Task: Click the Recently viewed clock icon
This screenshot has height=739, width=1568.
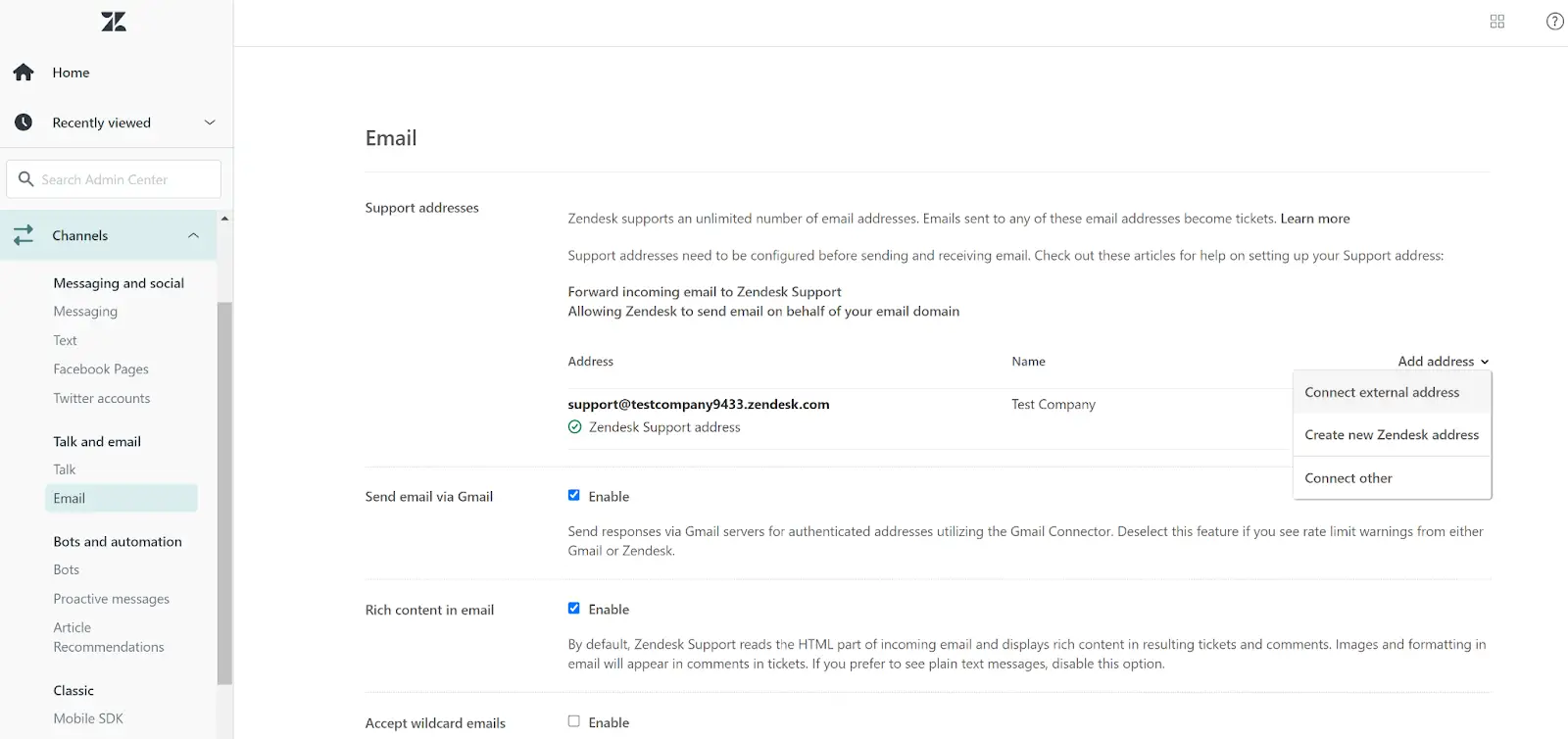Action: coord(24,122)
